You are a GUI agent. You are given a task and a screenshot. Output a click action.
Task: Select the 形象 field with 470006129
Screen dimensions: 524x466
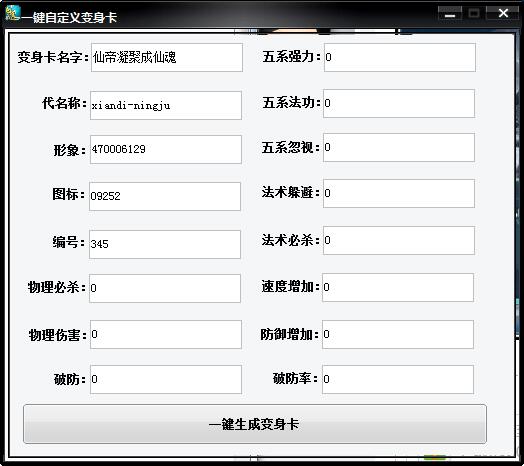pos(166,149)
